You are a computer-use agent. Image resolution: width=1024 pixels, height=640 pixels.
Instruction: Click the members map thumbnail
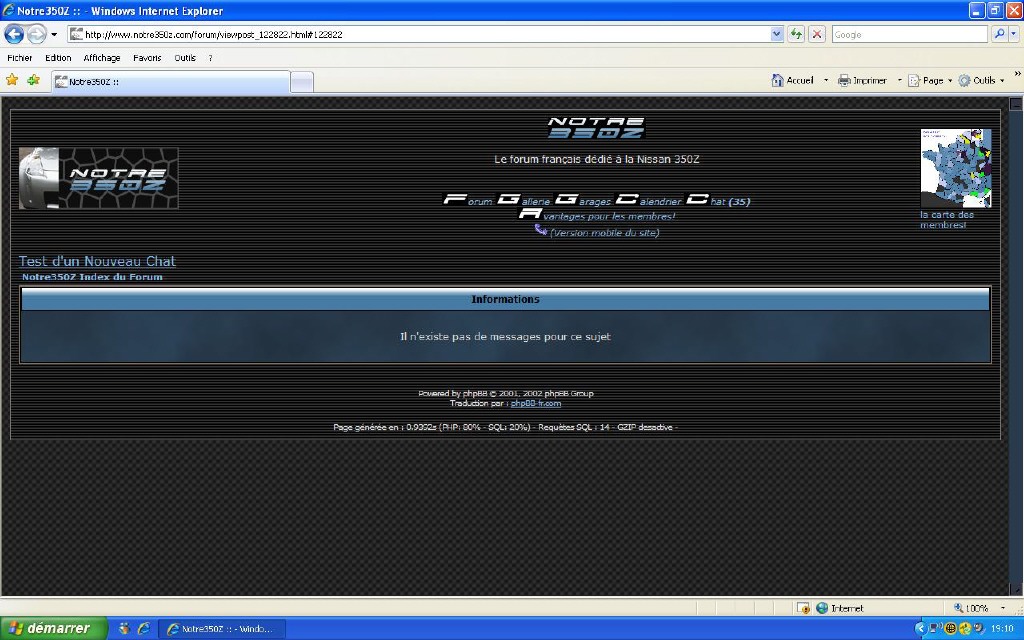pyautogui.click(x=955, y=168)
